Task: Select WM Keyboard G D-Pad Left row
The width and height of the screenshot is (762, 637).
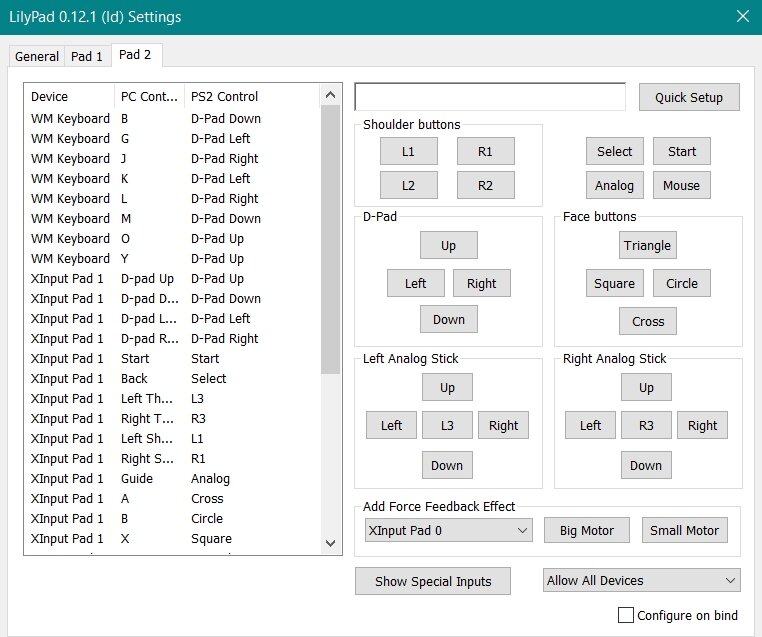Action: pyautogui.click(x=173, y=138)
